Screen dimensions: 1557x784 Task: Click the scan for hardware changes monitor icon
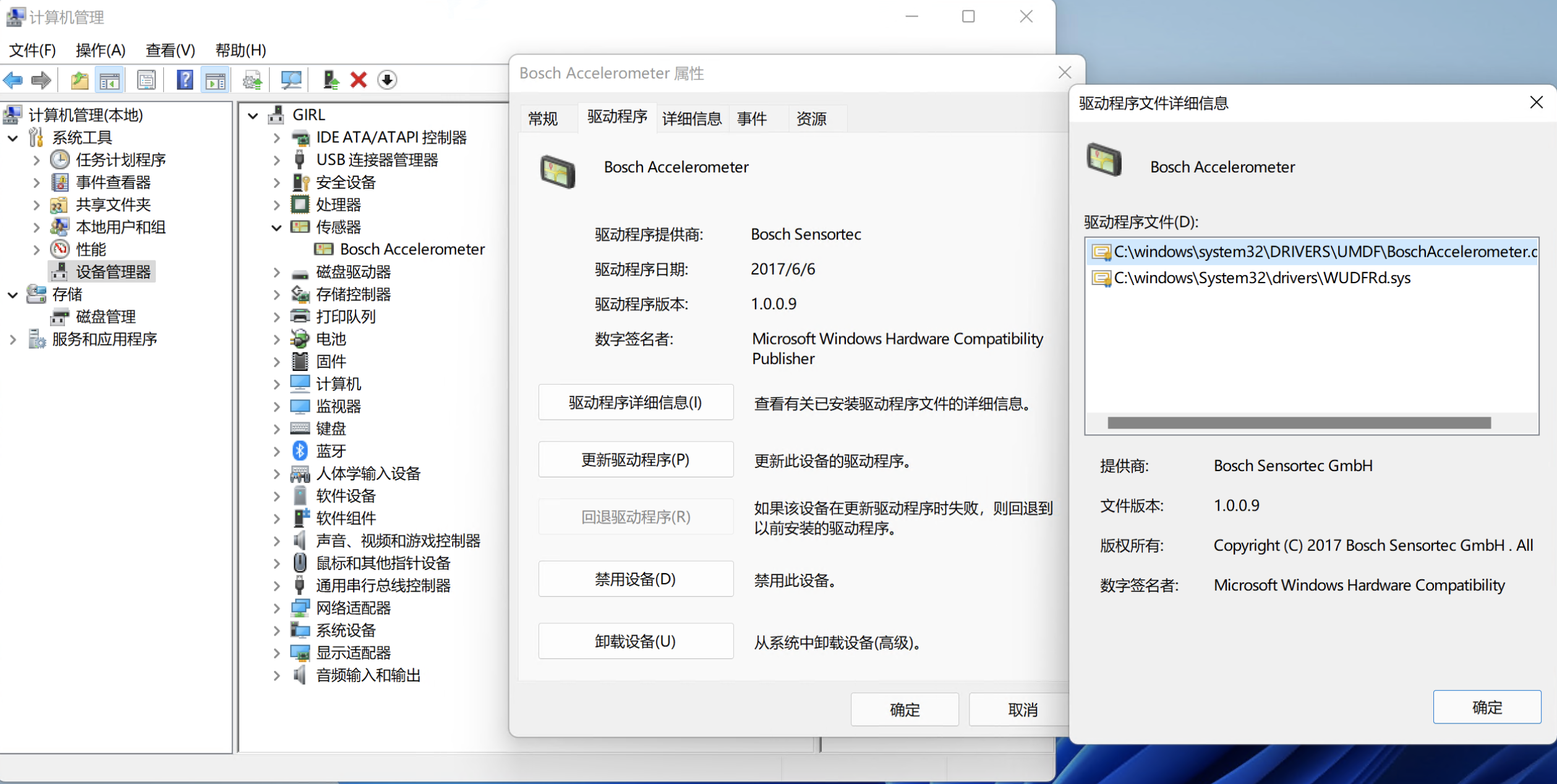pyautogui.click(x=291, y=80)
